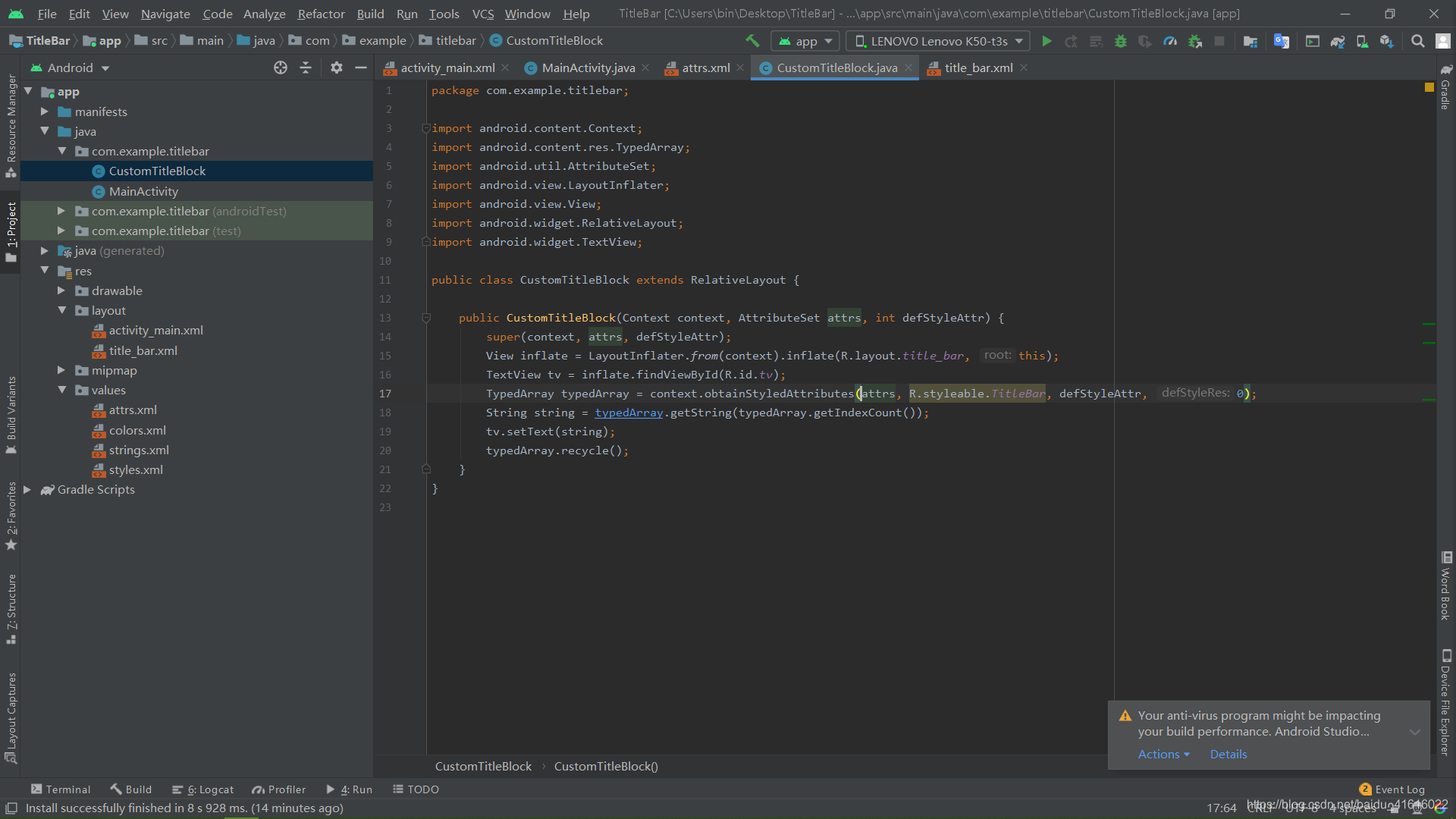Viewport: 1456px width, 819px height.
Task: Select styles.xml in the project tree
Action: click(136, 469)
